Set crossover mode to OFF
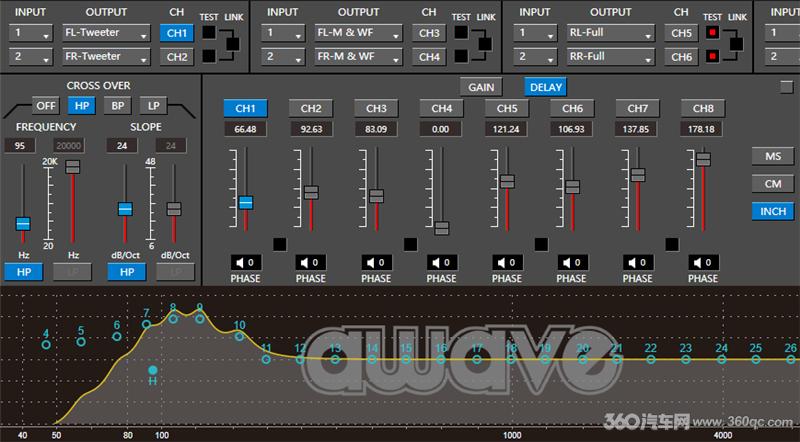This screenshot has height=442, width=800. click(46, 106)
